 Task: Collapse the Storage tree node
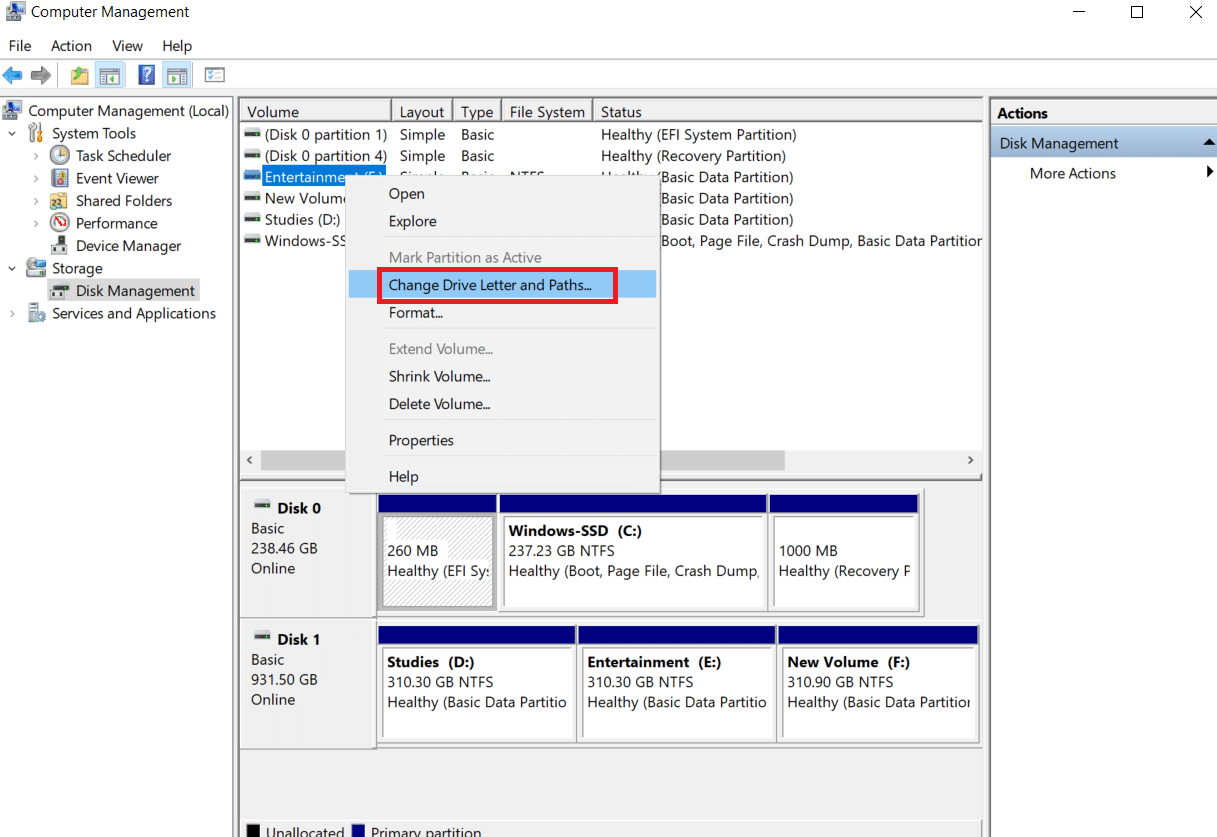tap(12, 268)
